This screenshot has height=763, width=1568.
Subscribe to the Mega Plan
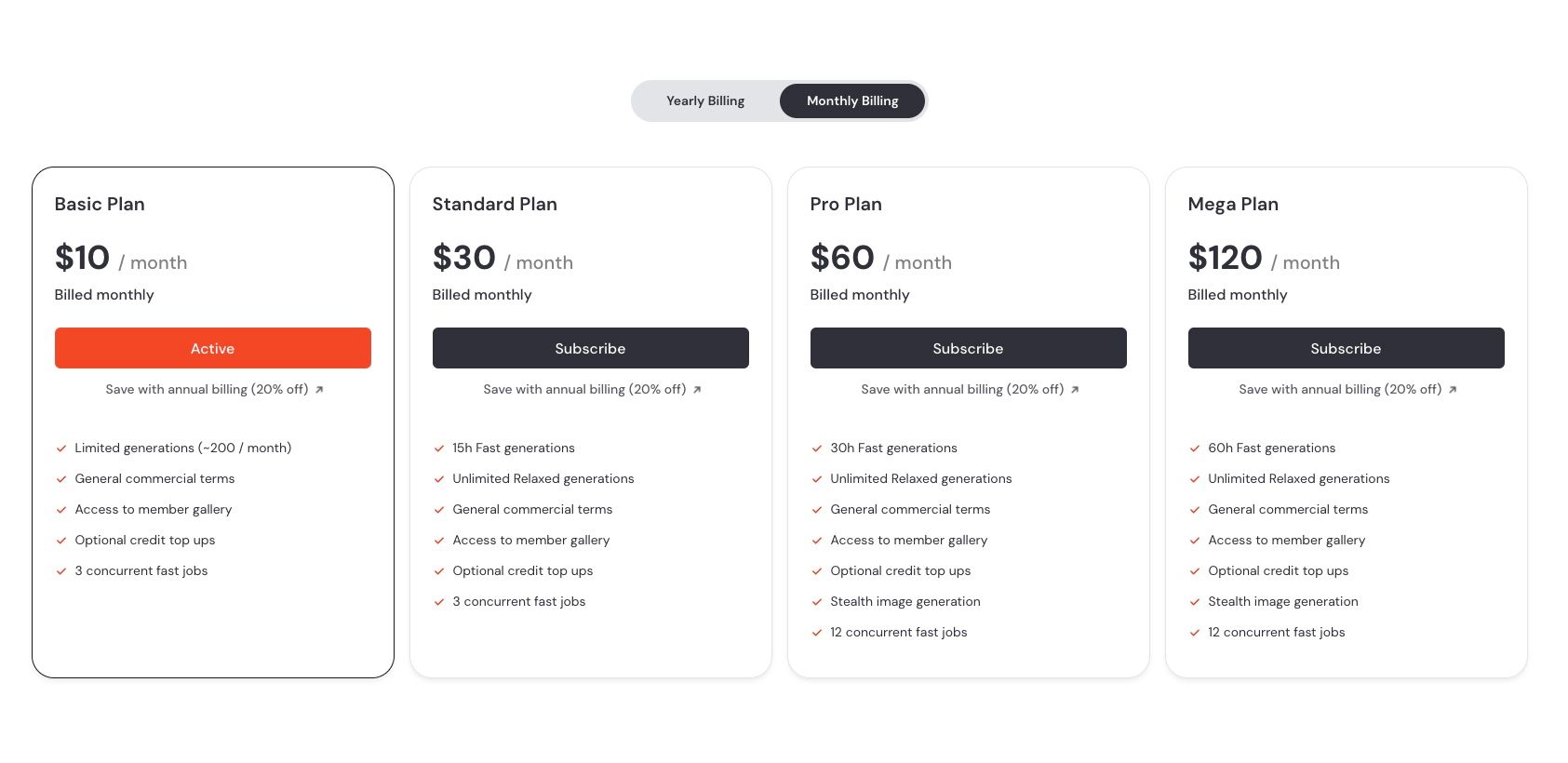click(1346, 348)
